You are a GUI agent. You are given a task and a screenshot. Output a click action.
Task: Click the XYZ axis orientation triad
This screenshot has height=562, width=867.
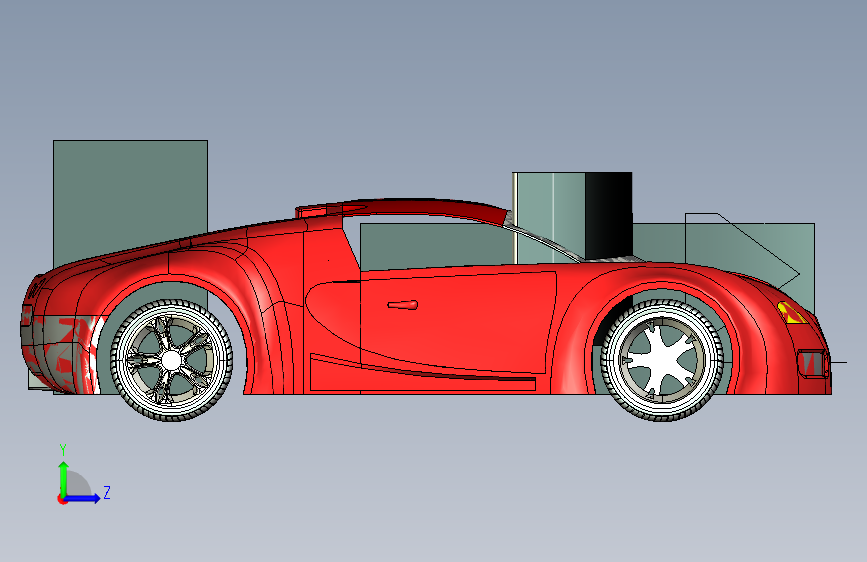point(84,475)
